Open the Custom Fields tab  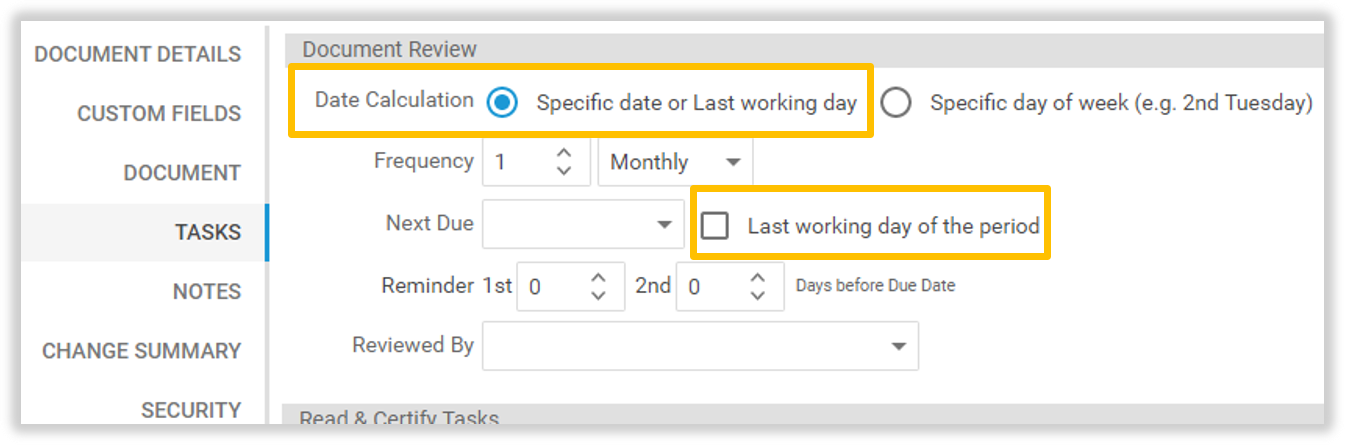coord(159,114)
